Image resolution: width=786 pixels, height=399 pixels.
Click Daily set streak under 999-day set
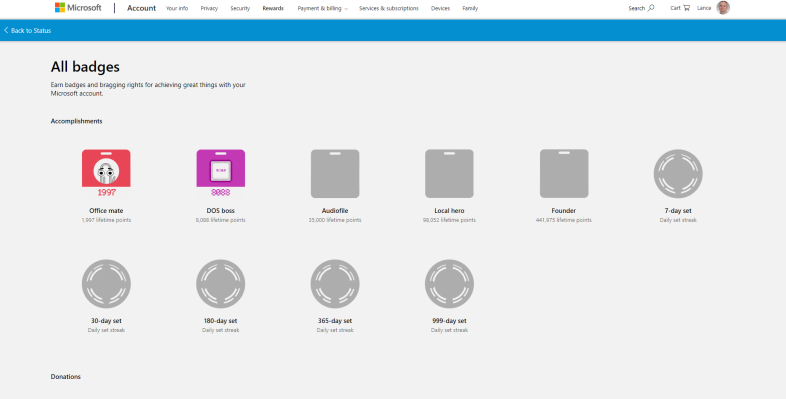(449, 330)
